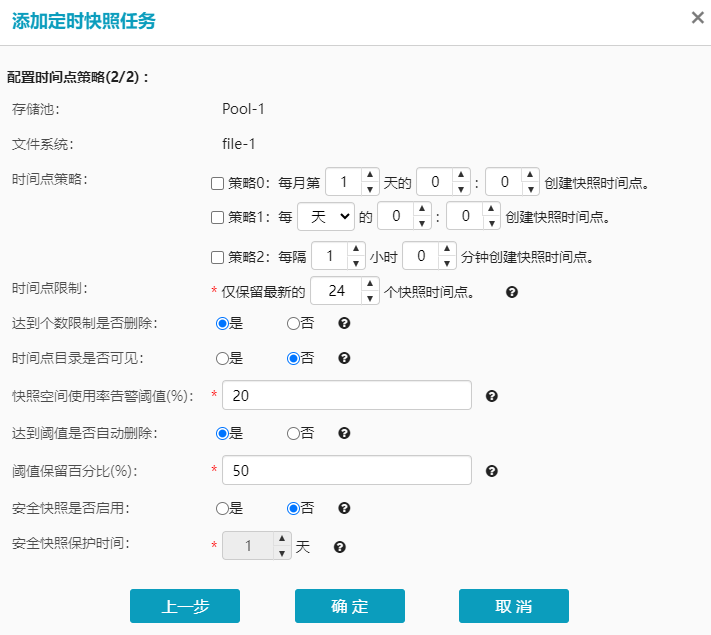Viewport: 711px width, 635px height.
Task: Select 否 for 达到阈值是否自动删除
Action: pos(293,433)
